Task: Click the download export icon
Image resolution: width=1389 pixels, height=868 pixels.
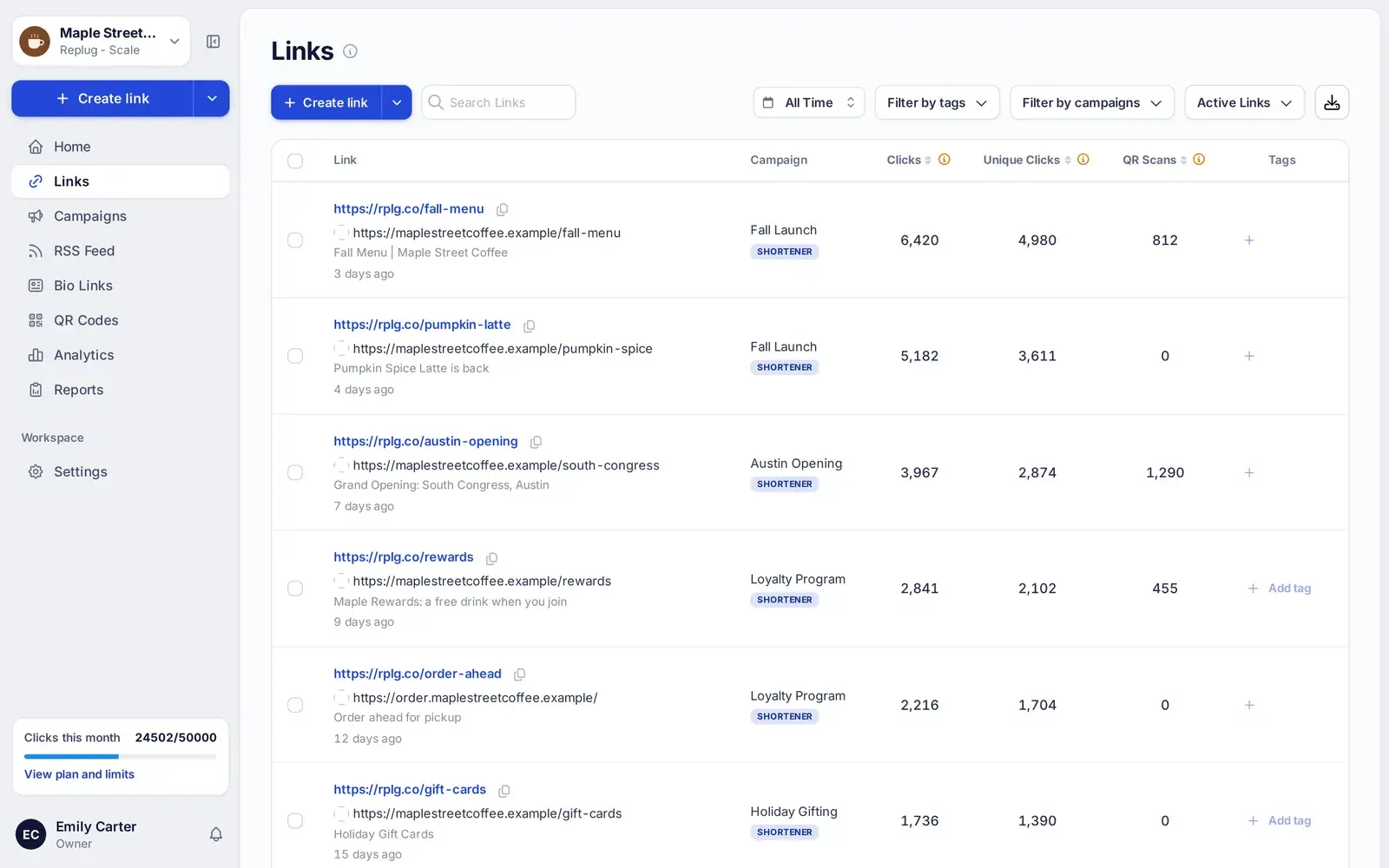Action: pyautogui.click(x=1332, y=102)
